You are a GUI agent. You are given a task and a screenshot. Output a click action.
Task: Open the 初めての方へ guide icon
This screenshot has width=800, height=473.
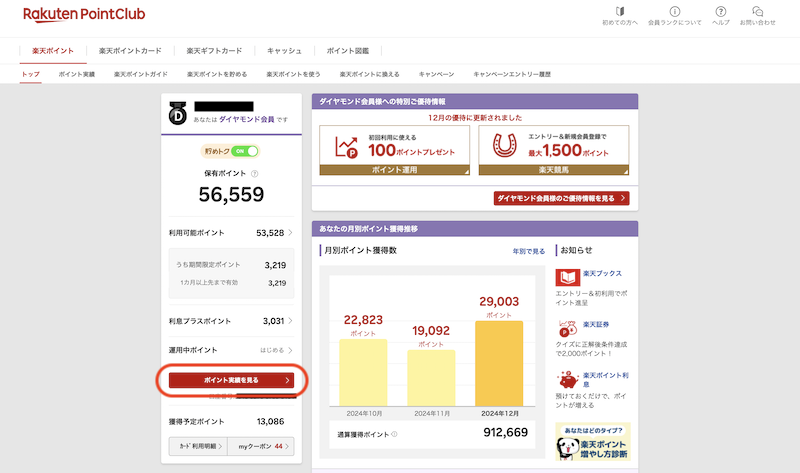coord(620,11)
